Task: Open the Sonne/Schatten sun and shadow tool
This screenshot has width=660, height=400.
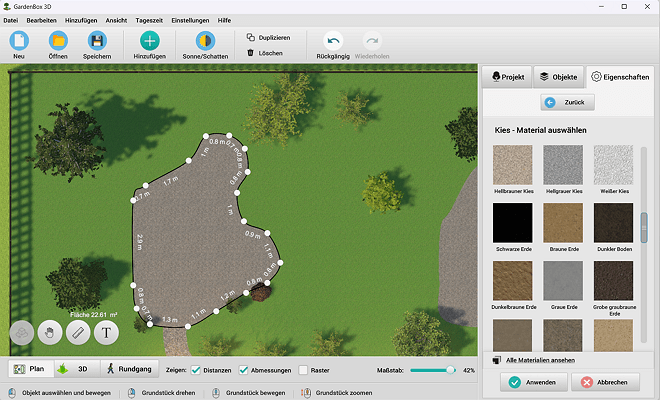Action: pos(205,41)
